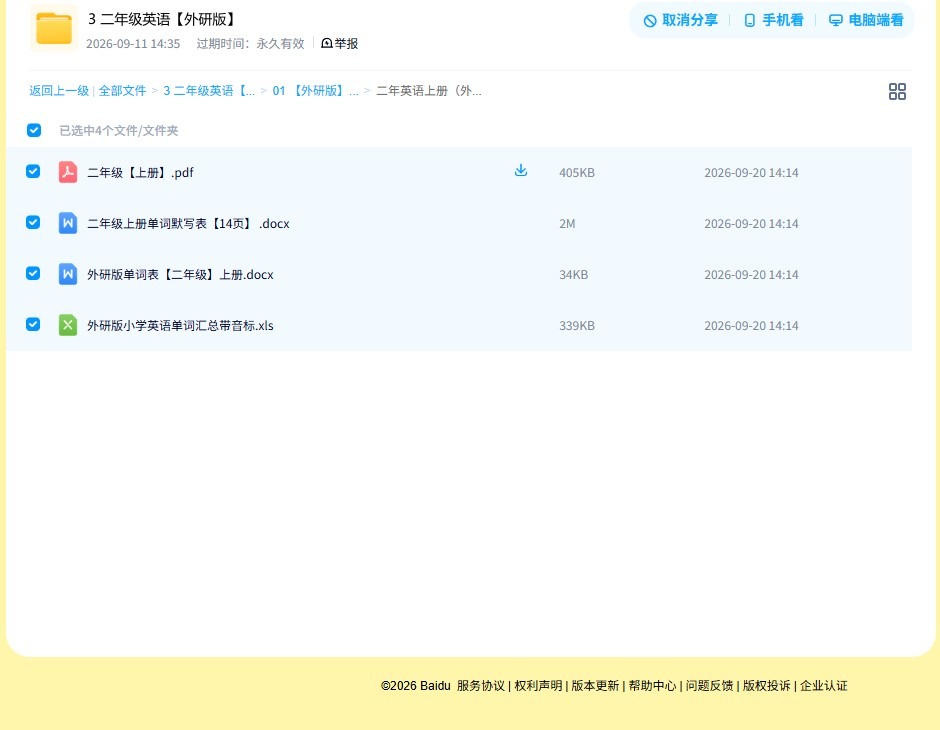Click the 405KB file size value
This screenshot has height=730, width=940.
(x=577, y=173)
